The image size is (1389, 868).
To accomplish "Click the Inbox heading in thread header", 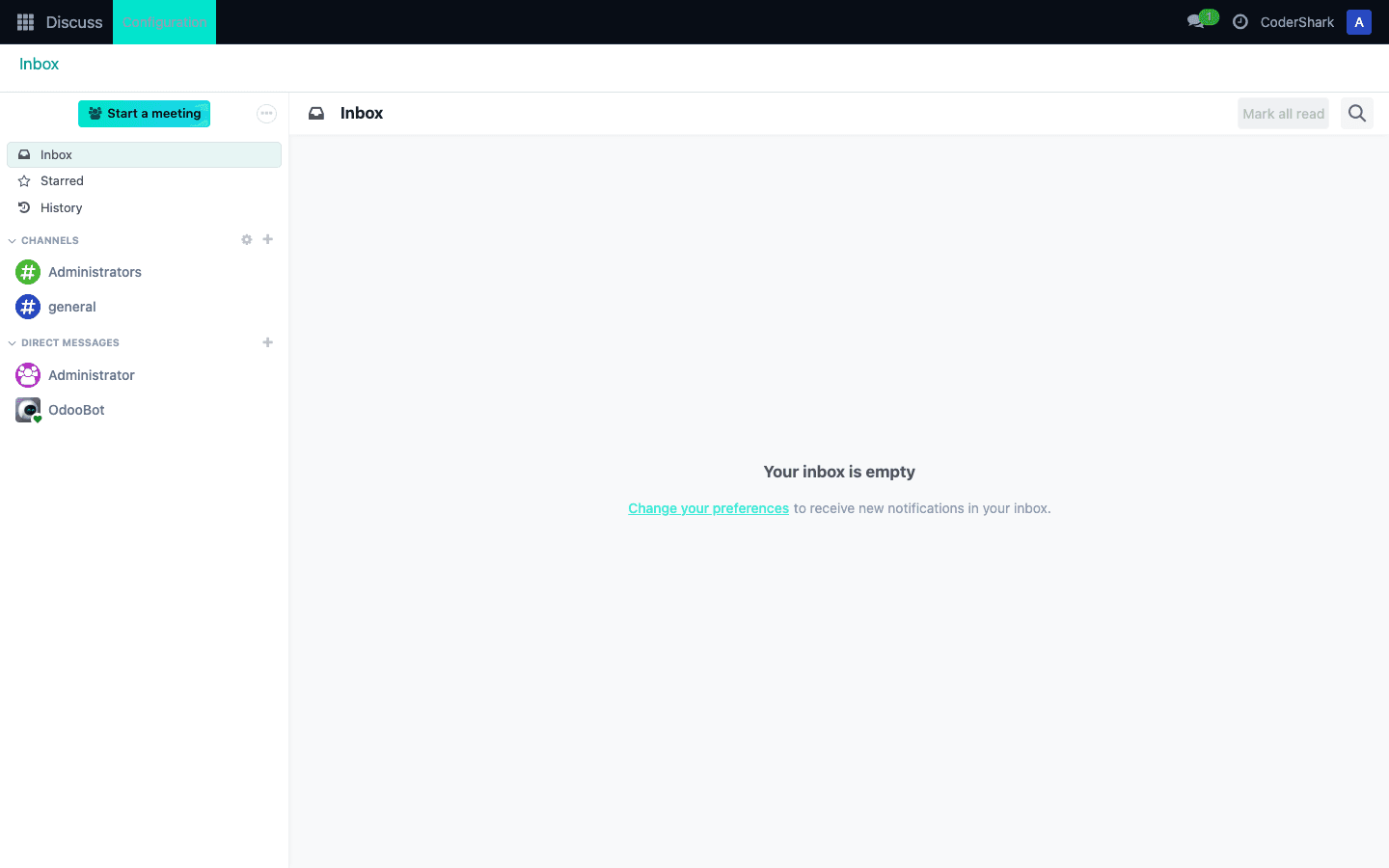I will pyautogui.click(x=362, y=114).
